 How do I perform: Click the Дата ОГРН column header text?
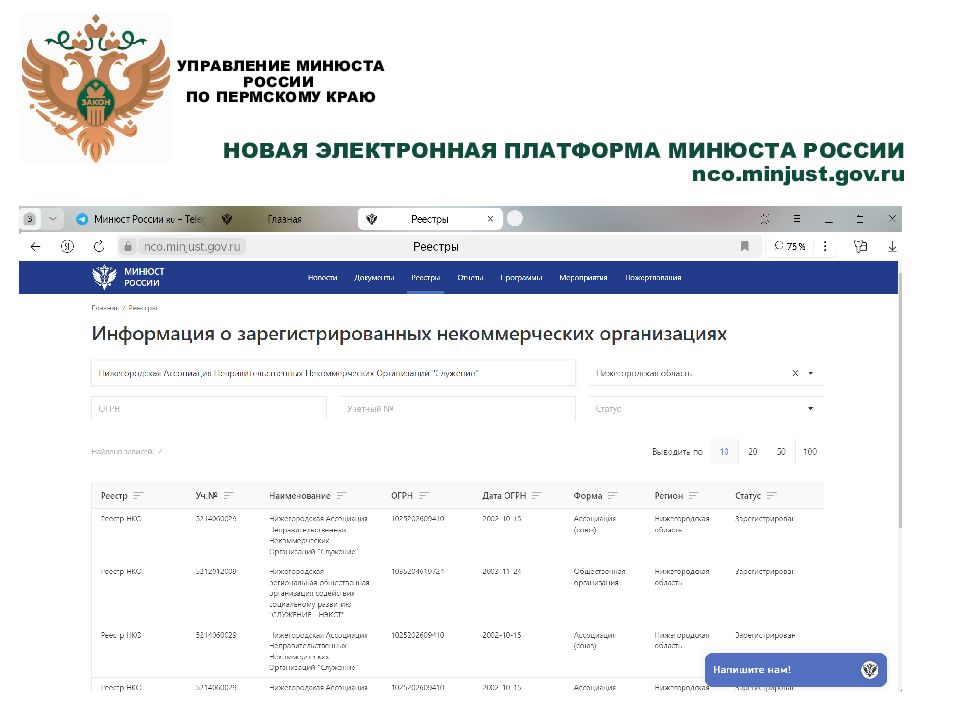tap(504, 495)
